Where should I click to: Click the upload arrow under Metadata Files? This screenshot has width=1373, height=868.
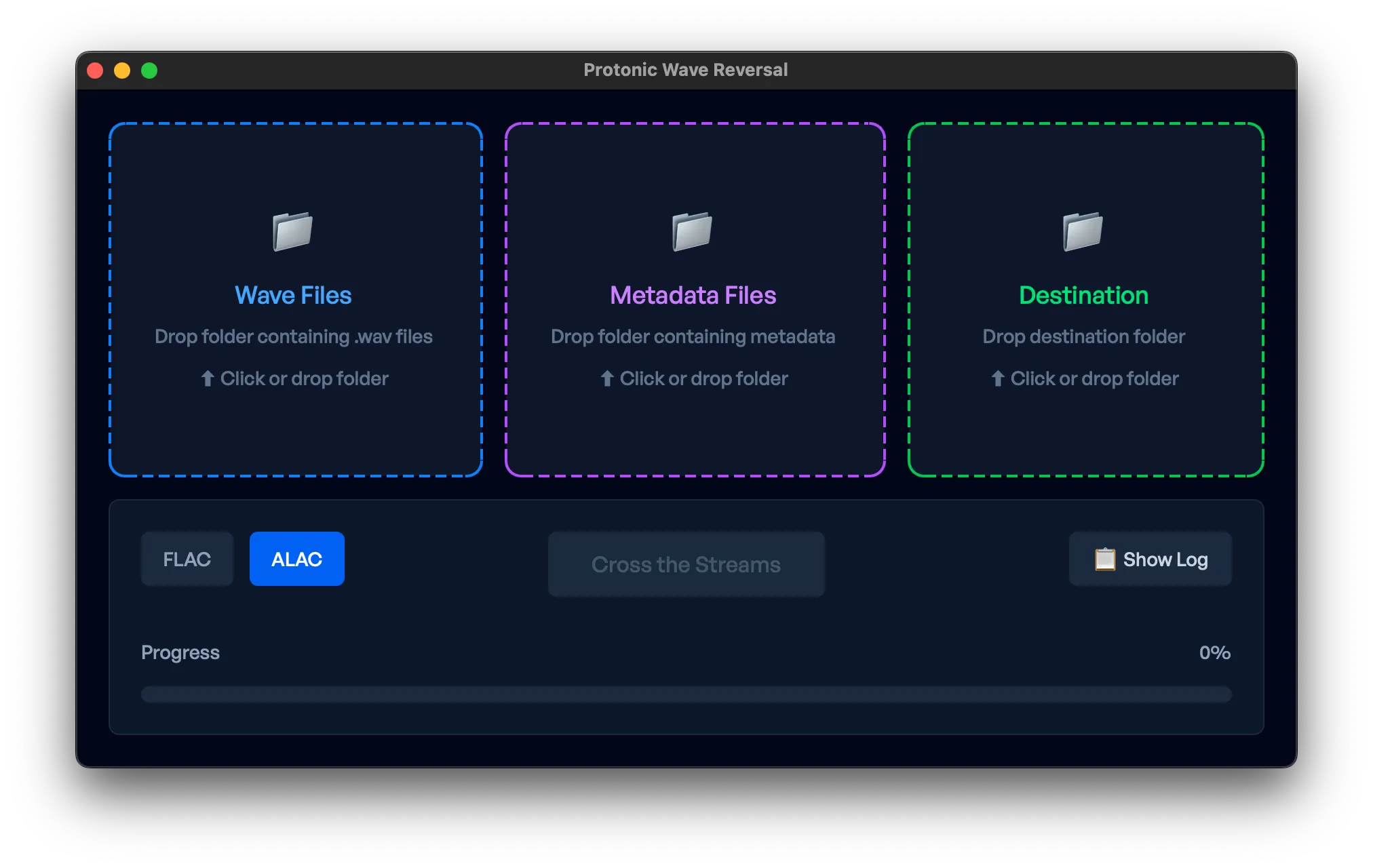[x=607, y=378]
